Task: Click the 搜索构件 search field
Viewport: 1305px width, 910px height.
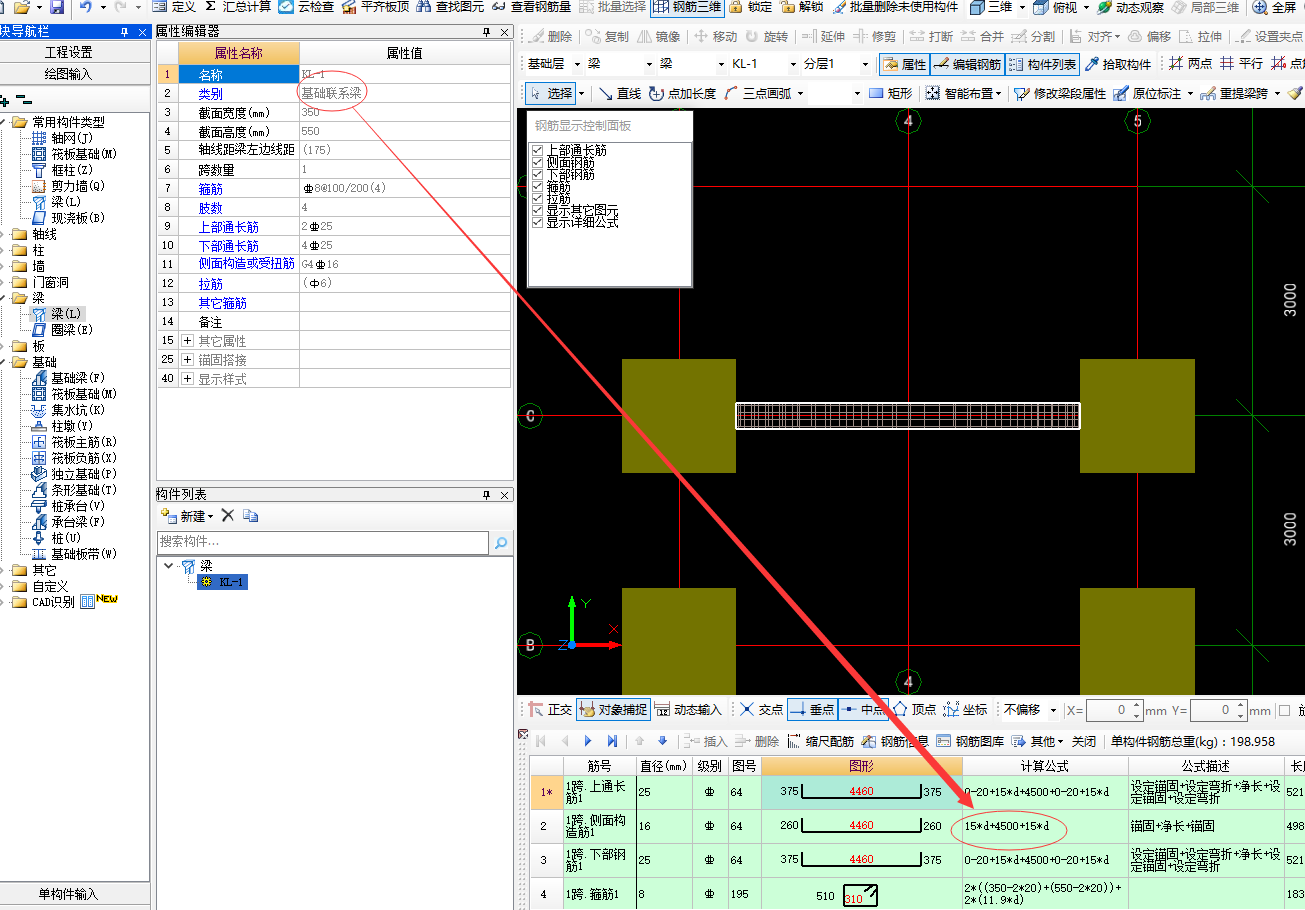Action: coord(323,542)
